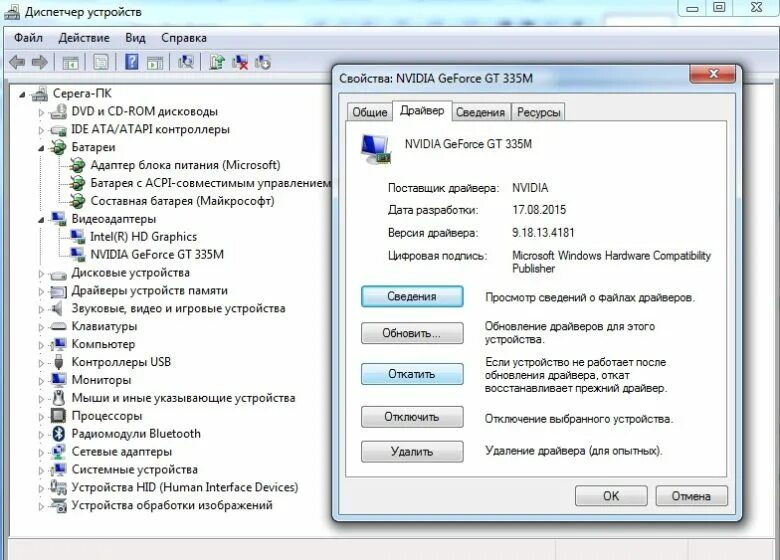Open the Справка menu
Viewport: 780px width, 560px height.
184,38
